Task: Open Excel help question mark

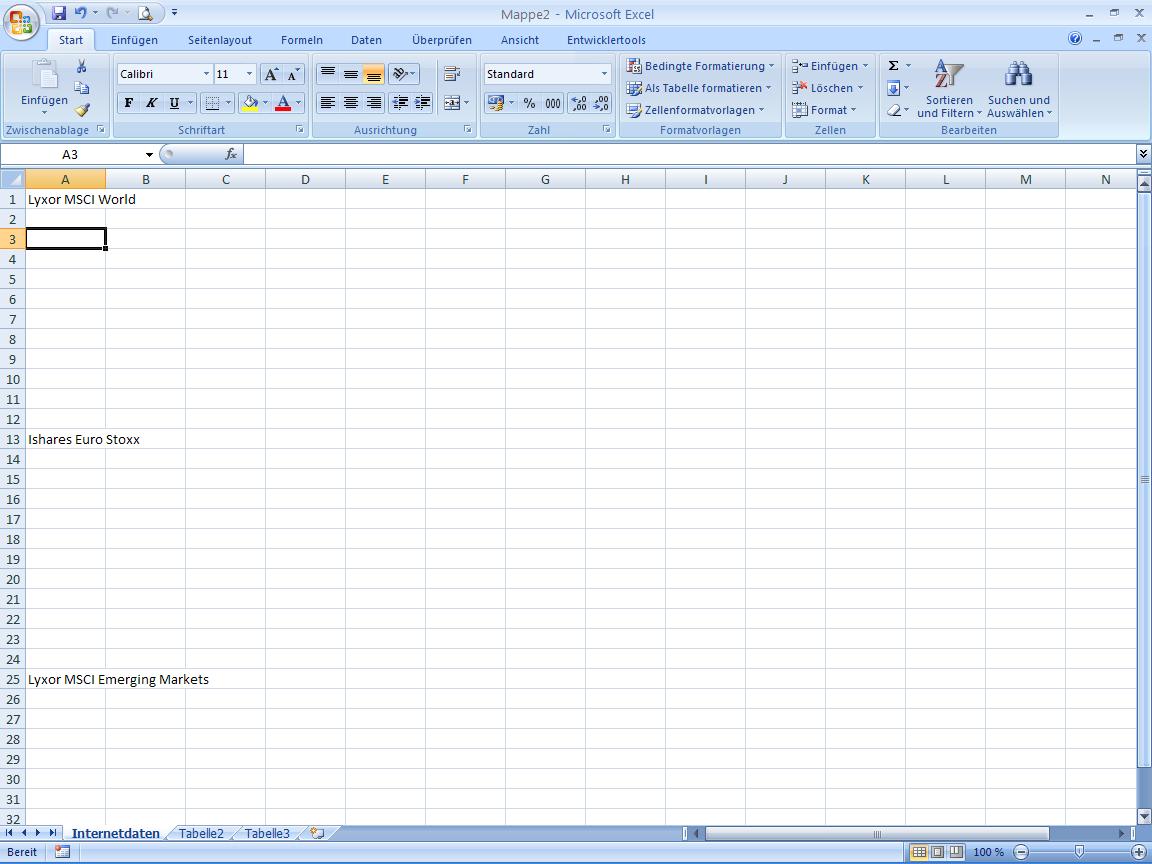Action: pyautogui.click(x=1075, y=38)
